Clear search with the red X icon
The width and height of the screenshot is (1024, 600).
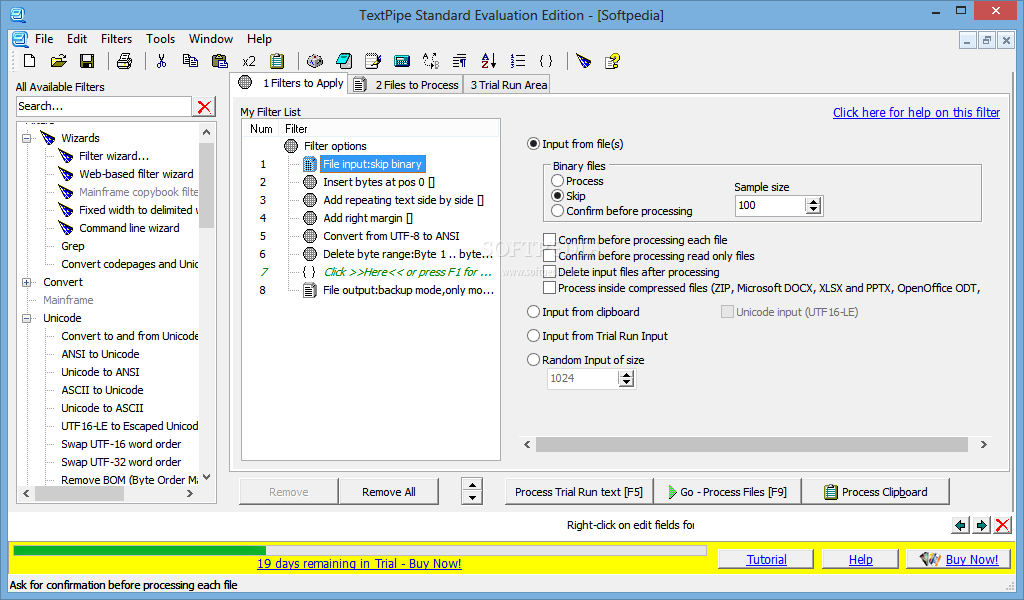pyautogui.click(x=204, y=106)
